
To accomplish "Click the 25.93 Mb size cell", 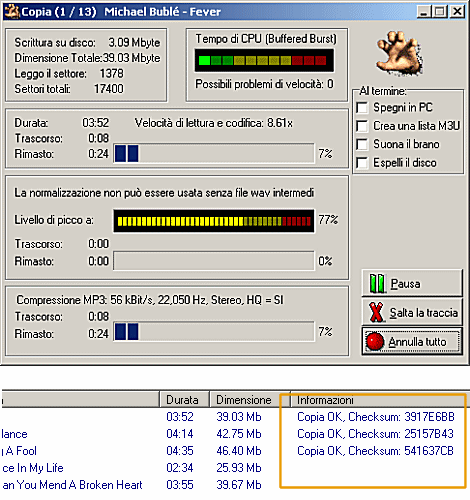I will pyautogui.click(x=239, y=468).
